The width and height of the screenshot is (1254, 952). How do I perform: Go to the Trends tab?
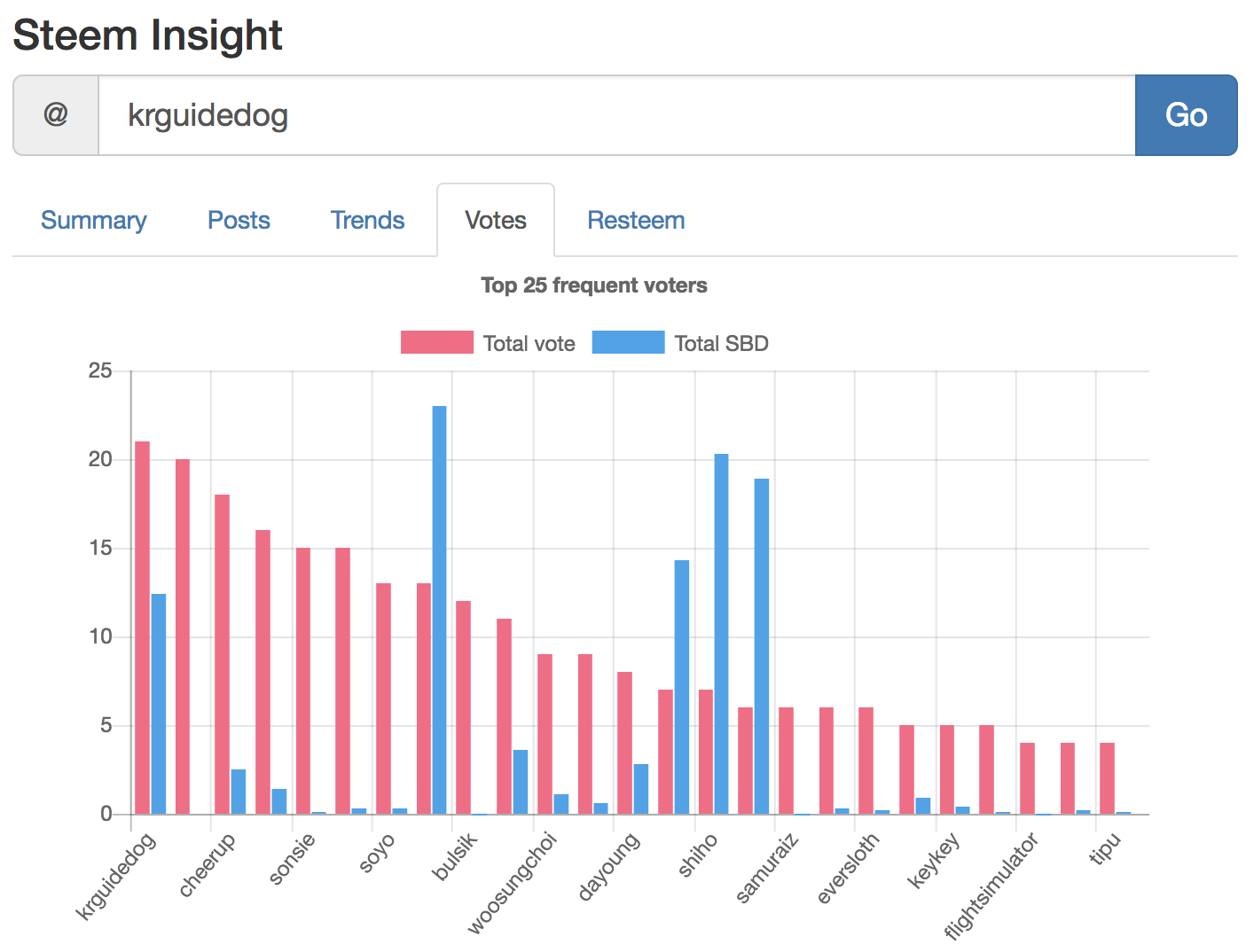tap(367, 220)
